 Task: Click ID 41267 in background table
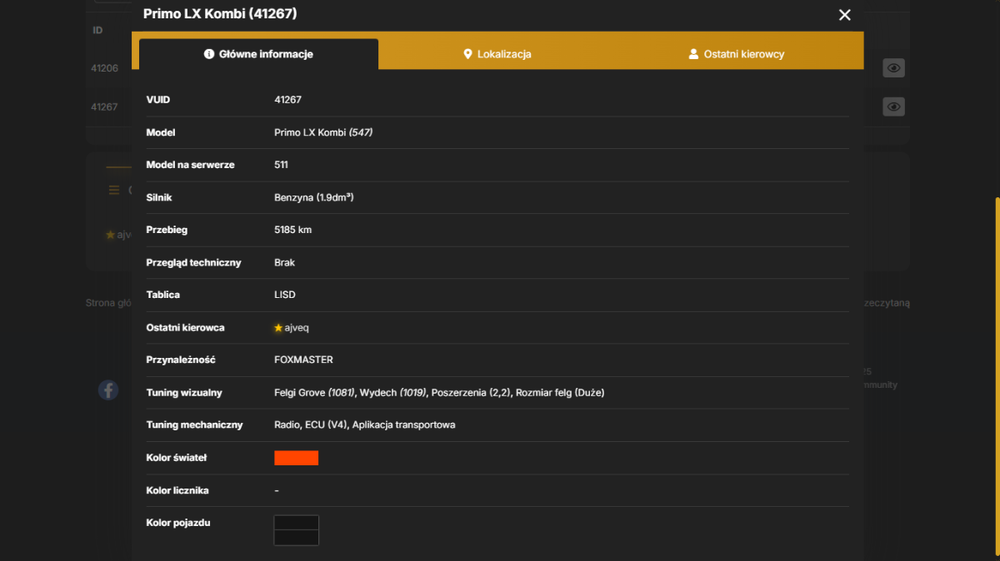tap(104, 107)
